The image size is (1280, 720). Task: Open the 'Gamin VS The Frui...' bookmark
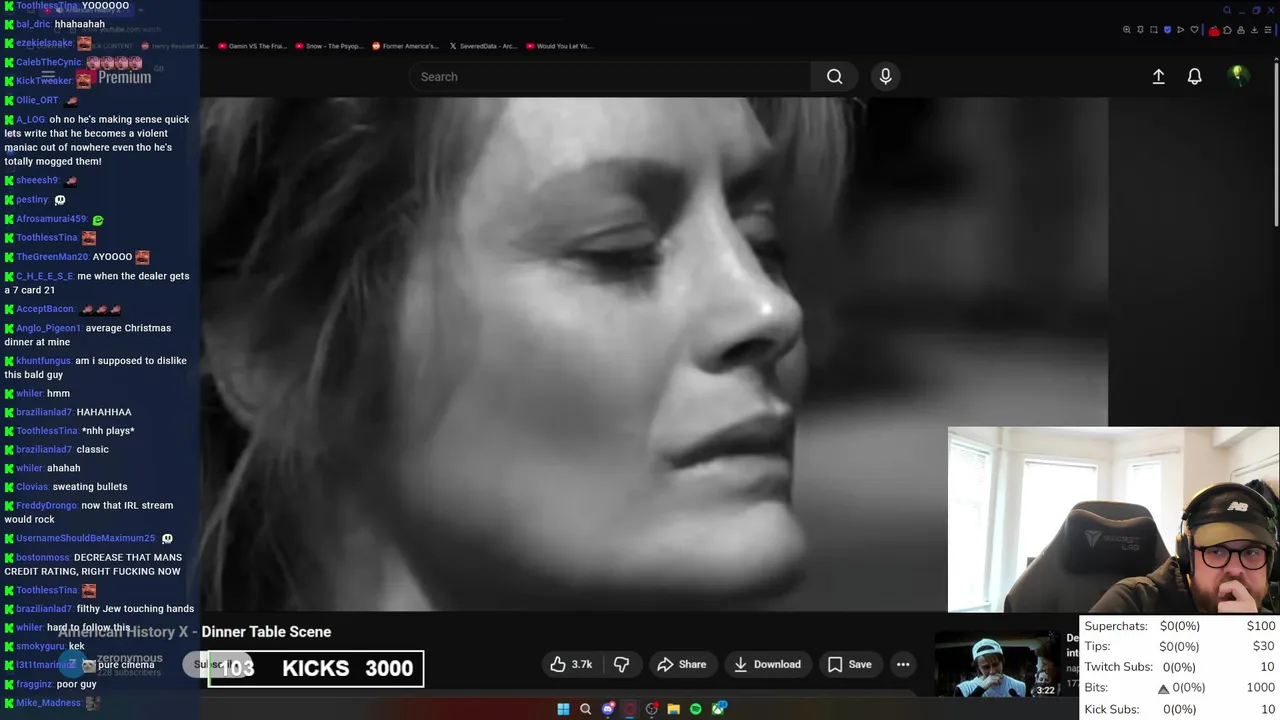click(x=253, y=46)
